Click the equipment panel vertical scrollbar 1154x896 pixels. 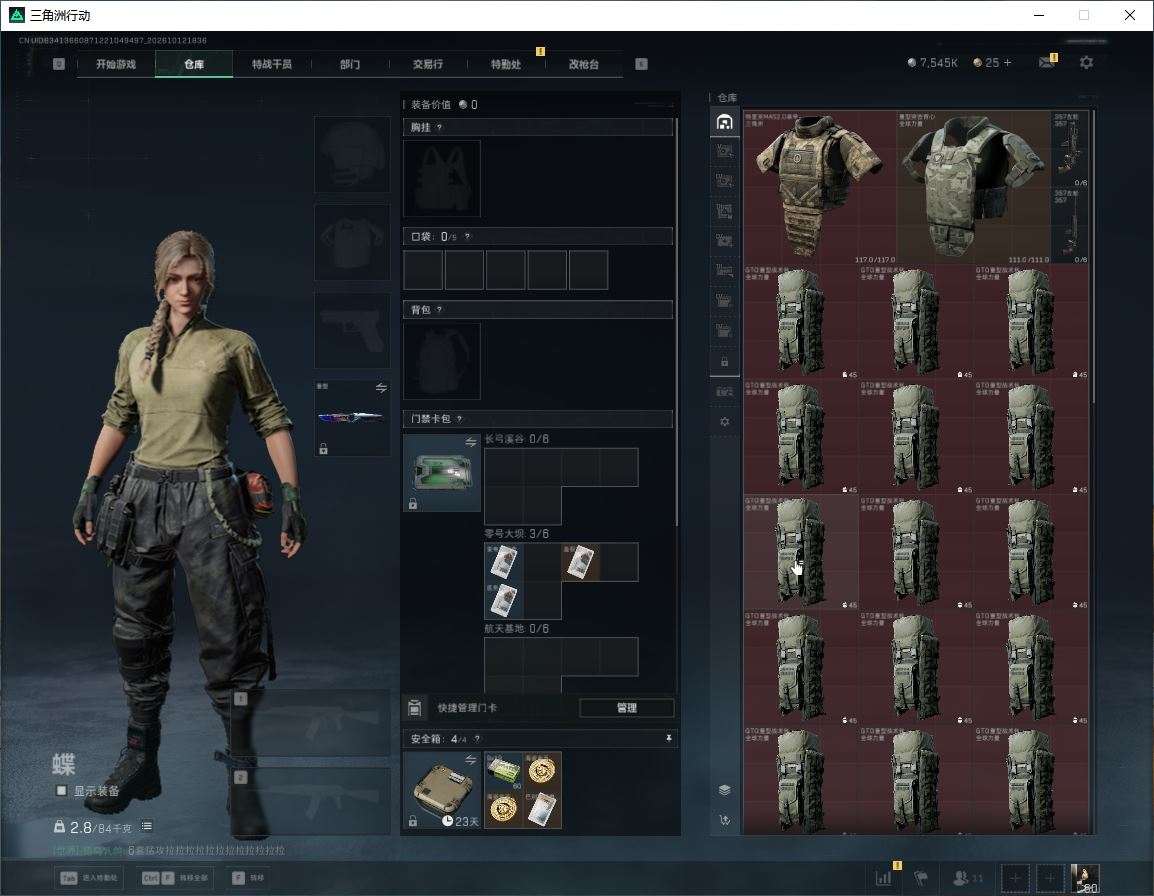coord(676,322)
